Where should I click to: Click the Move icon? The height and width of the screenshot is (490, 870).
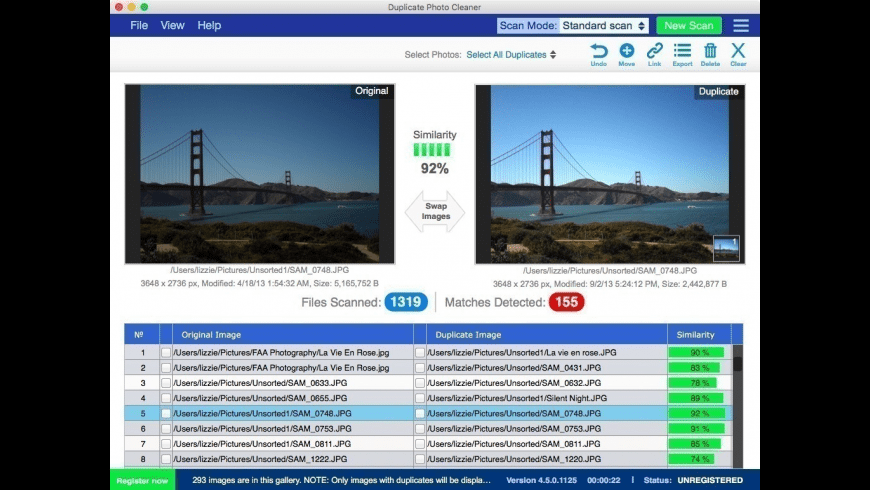[626, 54]
